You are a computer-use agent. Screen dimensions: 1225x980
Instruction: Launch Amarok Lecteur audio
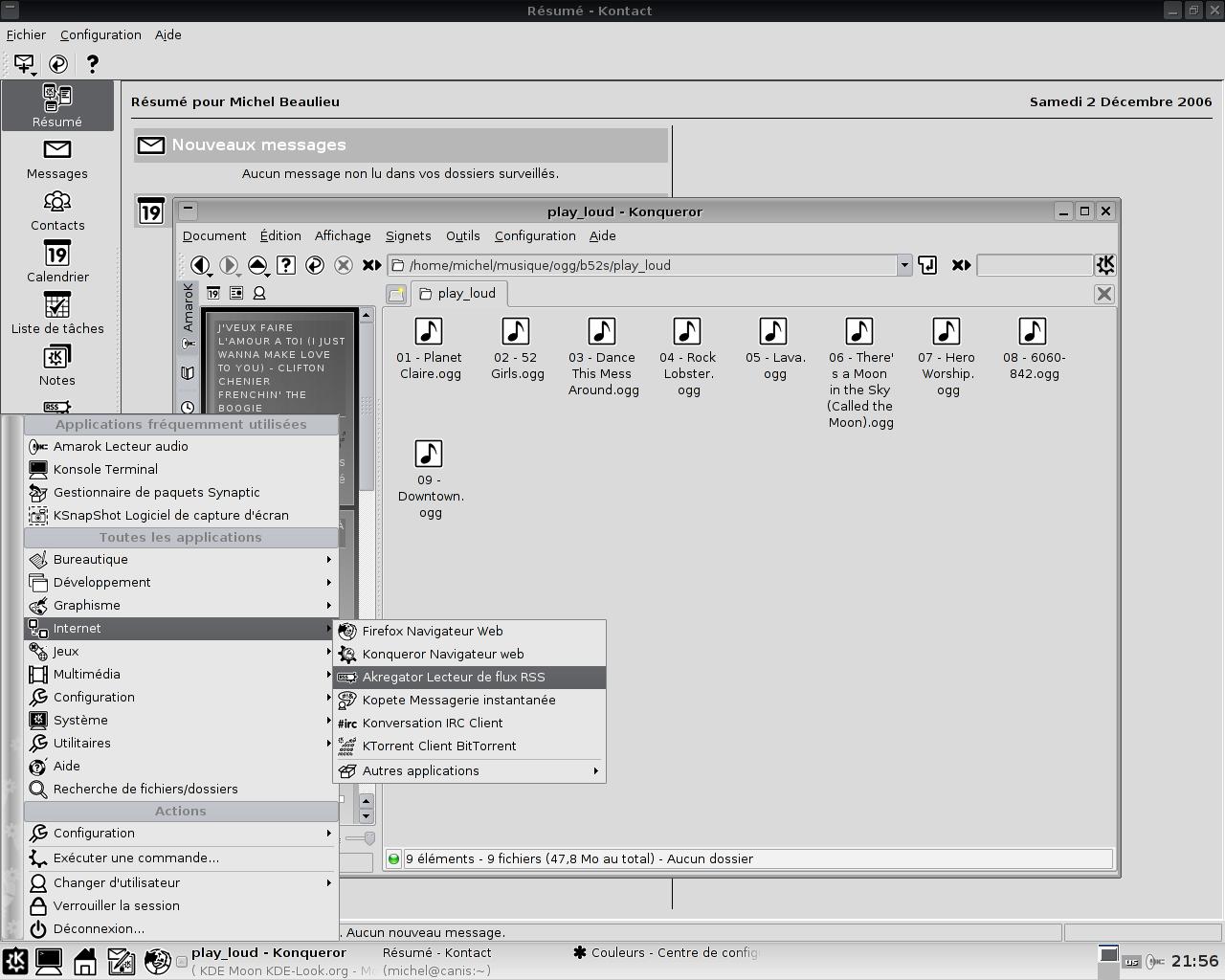click(x=181, y=446)
